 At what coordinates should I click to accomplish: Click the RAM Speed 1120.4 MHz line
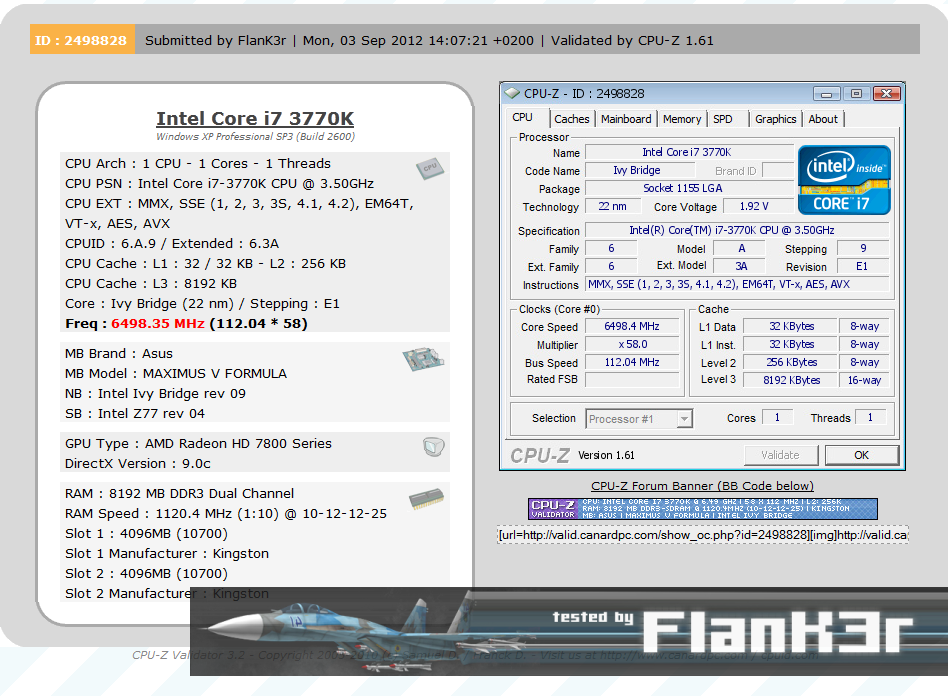click(x=226, y=514)
